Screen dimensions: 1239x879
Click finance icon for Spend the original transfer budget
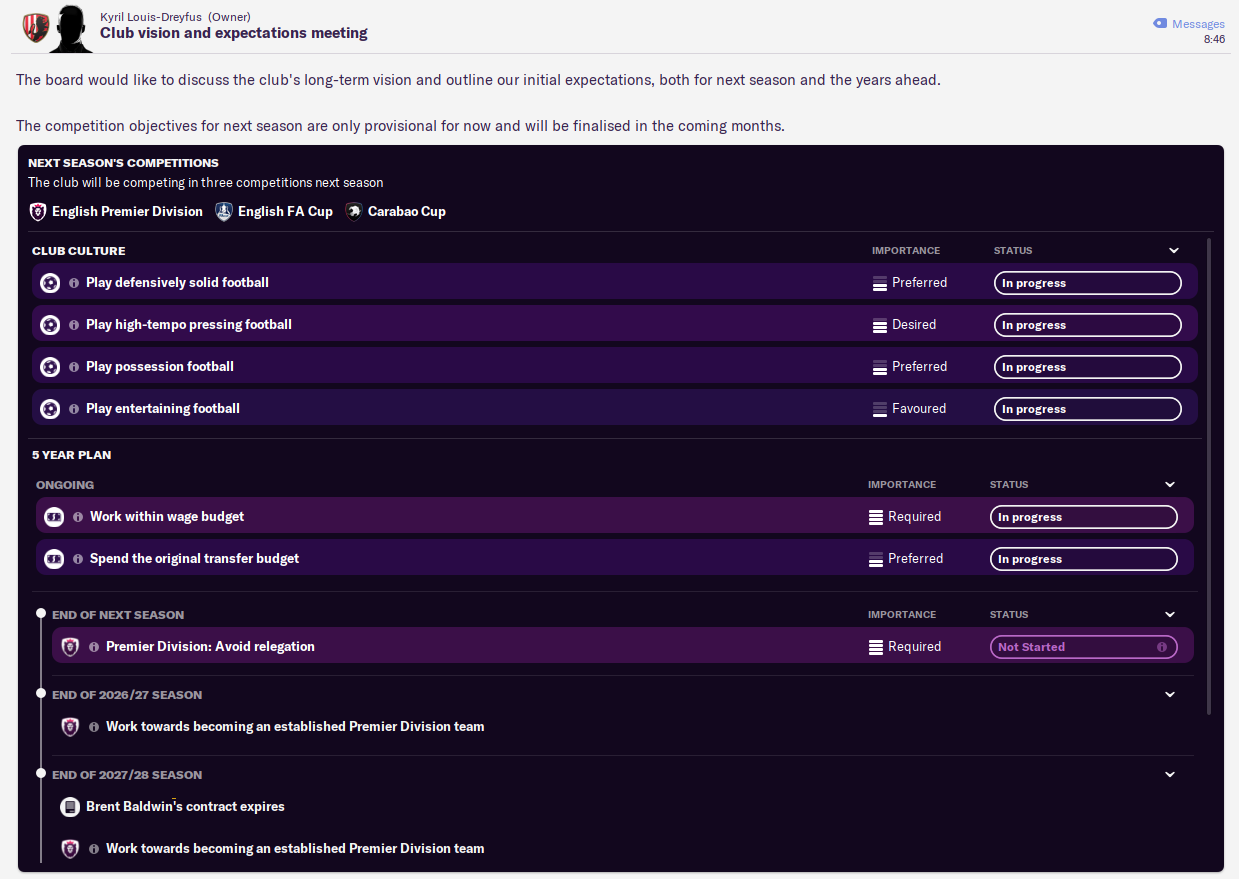pos(54,559)
